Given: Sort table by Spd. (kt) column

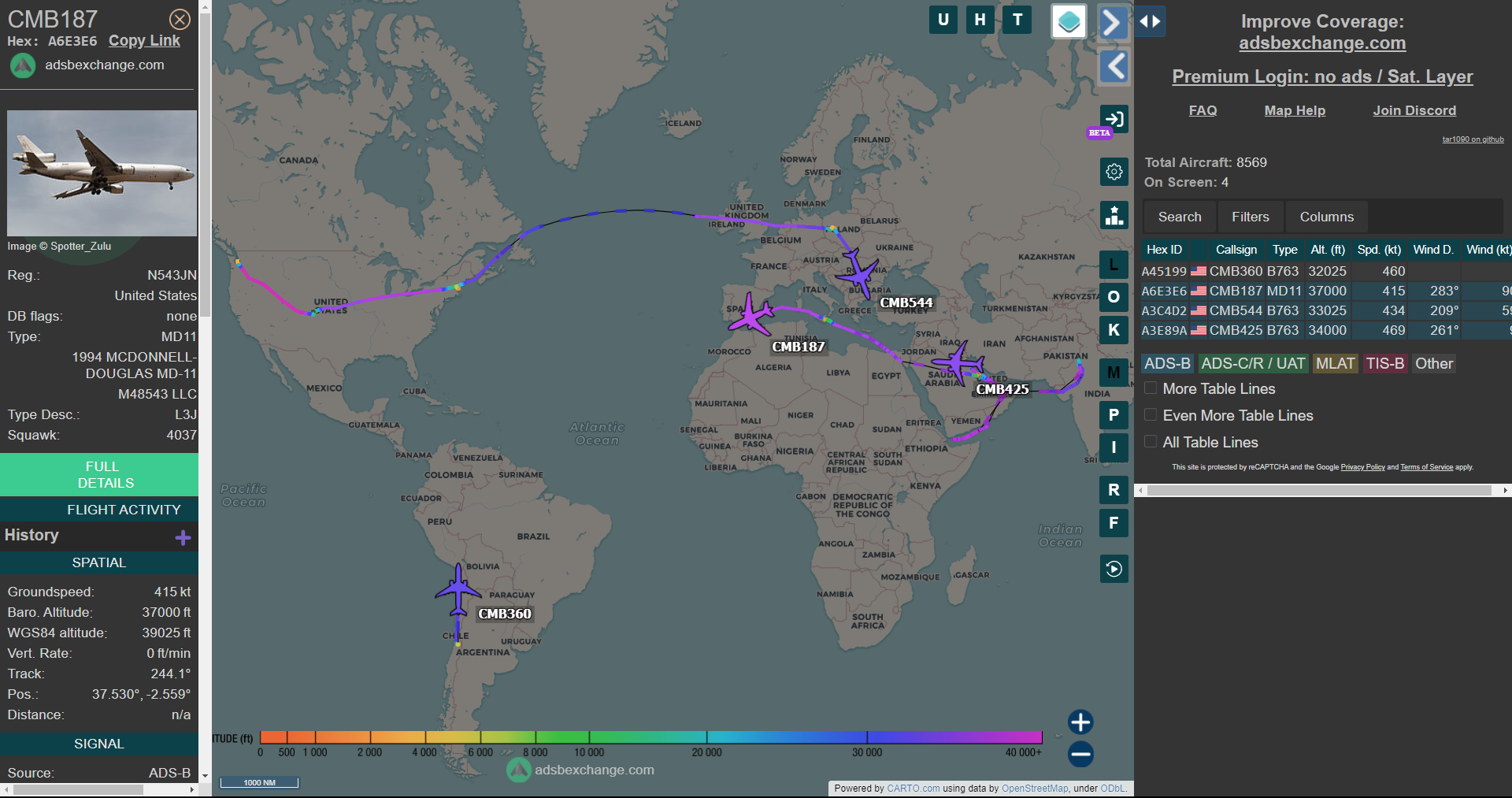Looking at the screenshot, I should 1379,250.
